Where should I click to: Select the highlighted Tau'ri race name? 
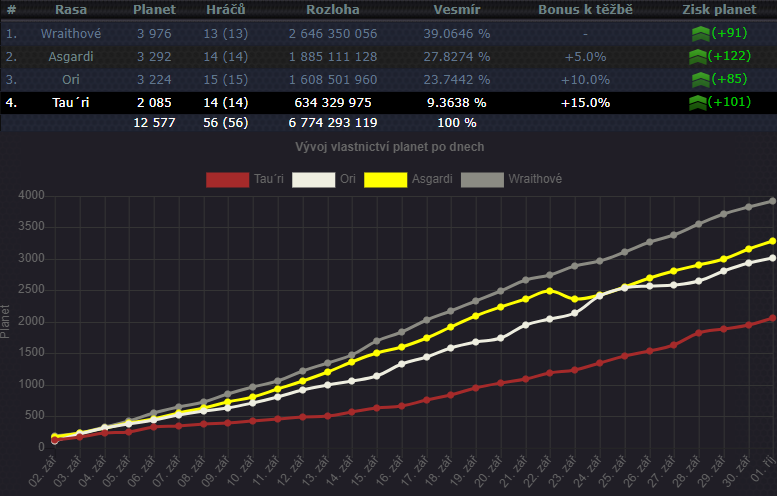(70, 102)
